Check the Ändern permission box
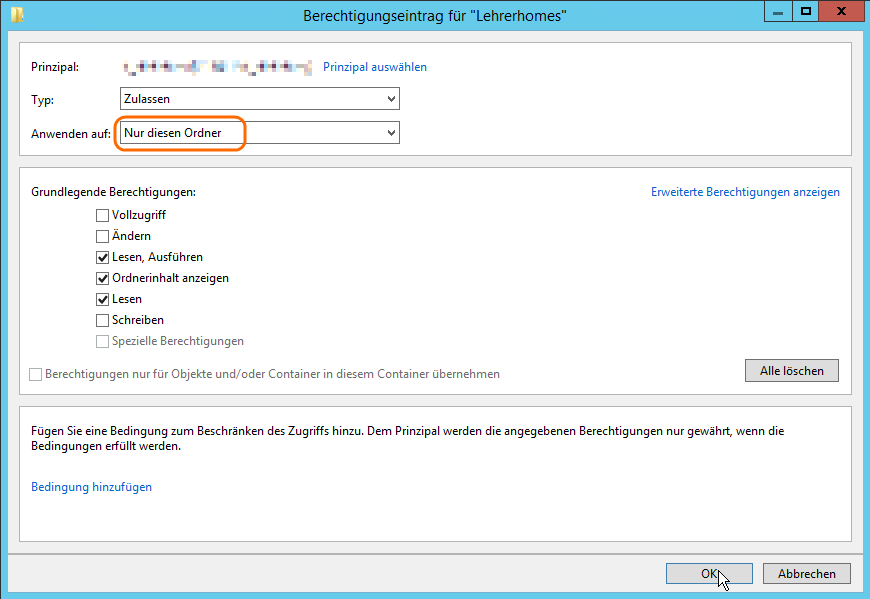Viewport: 870px width, 599px height. (102, 236)
